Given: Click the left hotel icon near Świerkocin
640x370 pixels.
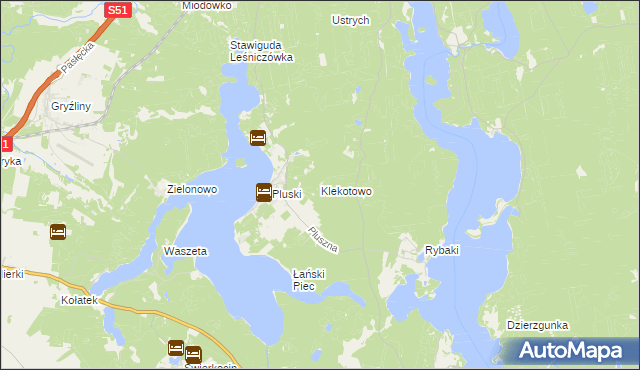Looking at the screenshot, I should coord(176,348).
